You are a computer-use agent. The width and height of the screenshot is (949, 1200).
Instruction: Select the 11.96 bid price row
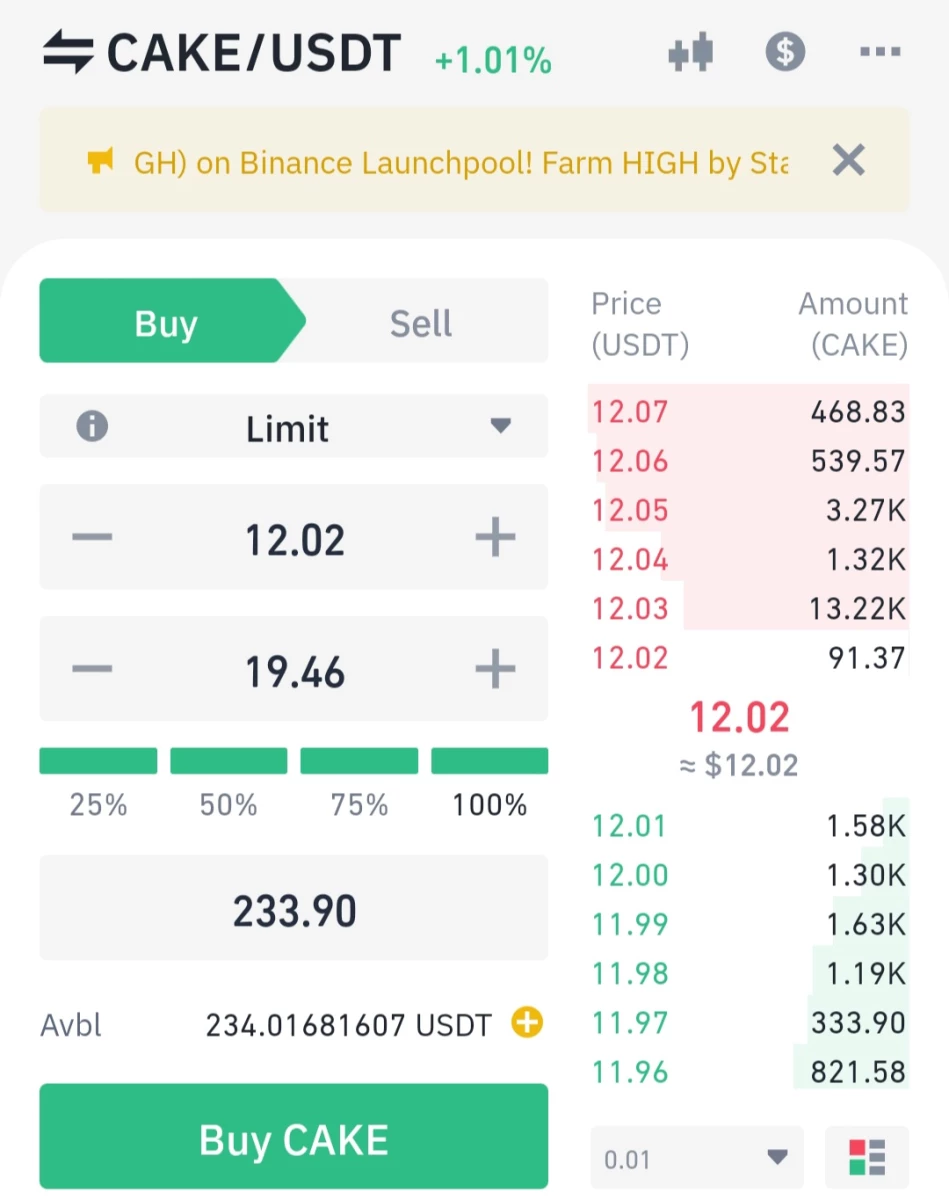(x=749, y=1071)
